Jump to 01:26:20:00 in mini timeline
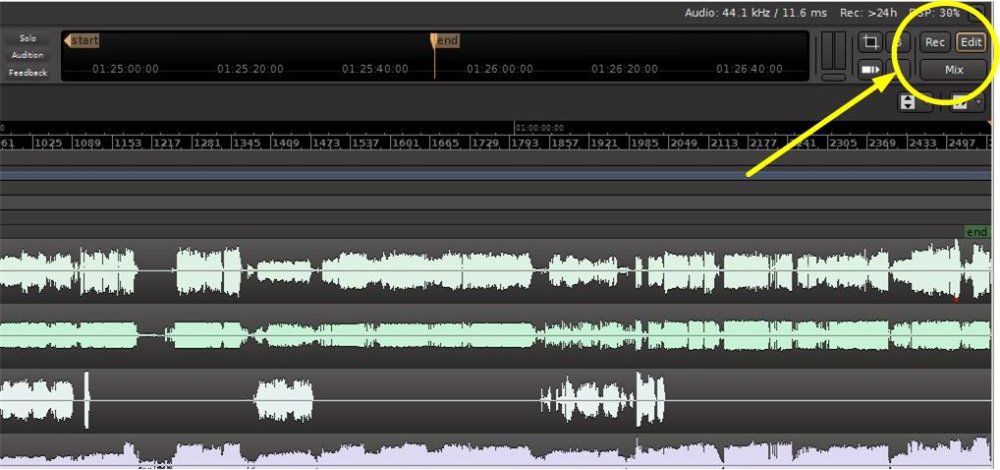 click(x=624, y=69)
